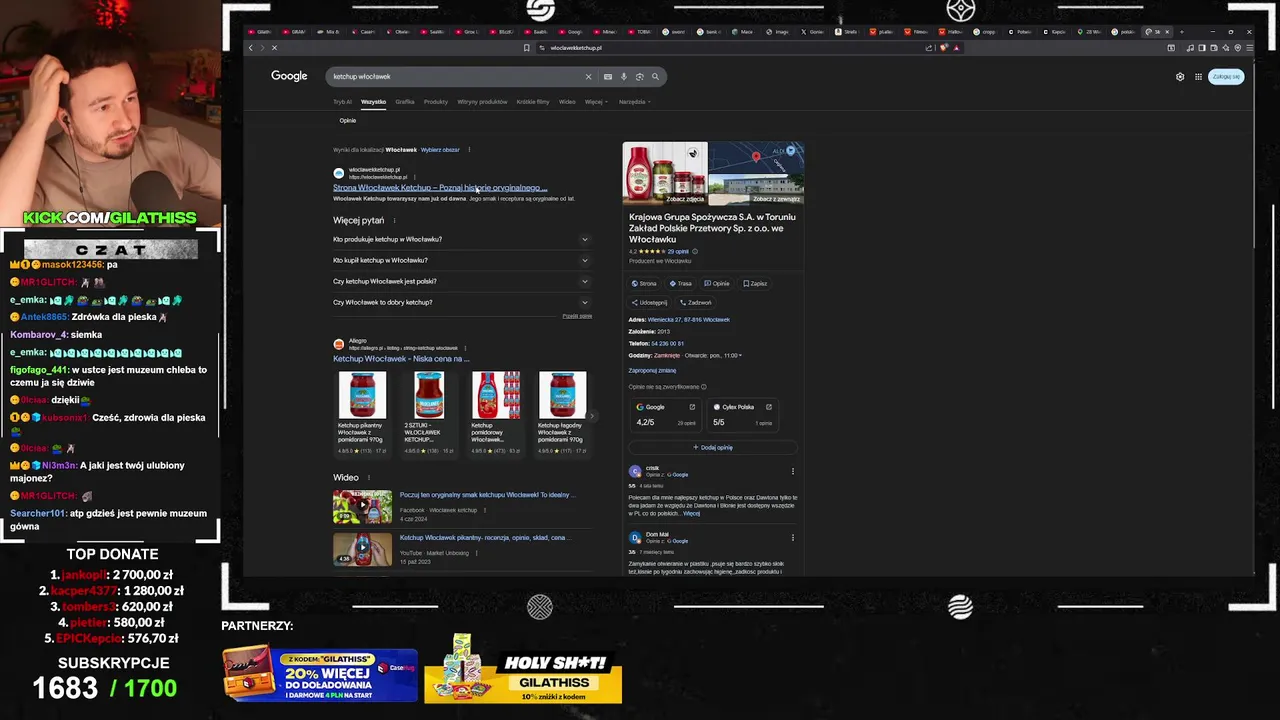This screenshot has width=1280, height=720.
Task: Search by image with the lens icon
Action: point(639,76)
